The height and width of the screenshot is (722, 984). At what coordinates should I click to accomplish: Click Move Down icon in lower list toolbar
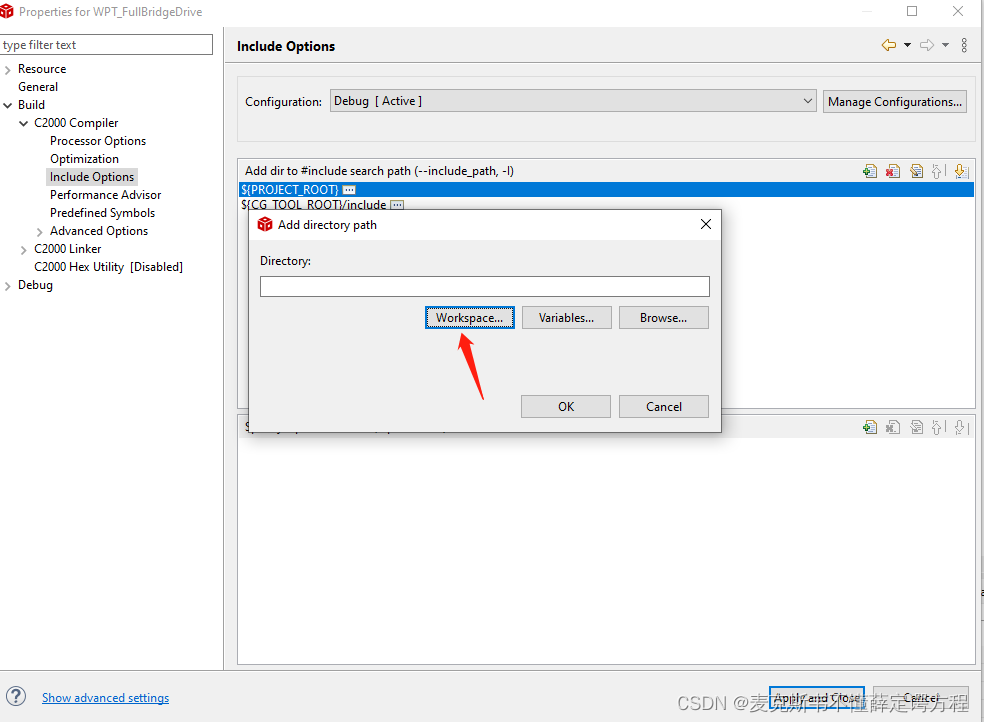point(961,427)
